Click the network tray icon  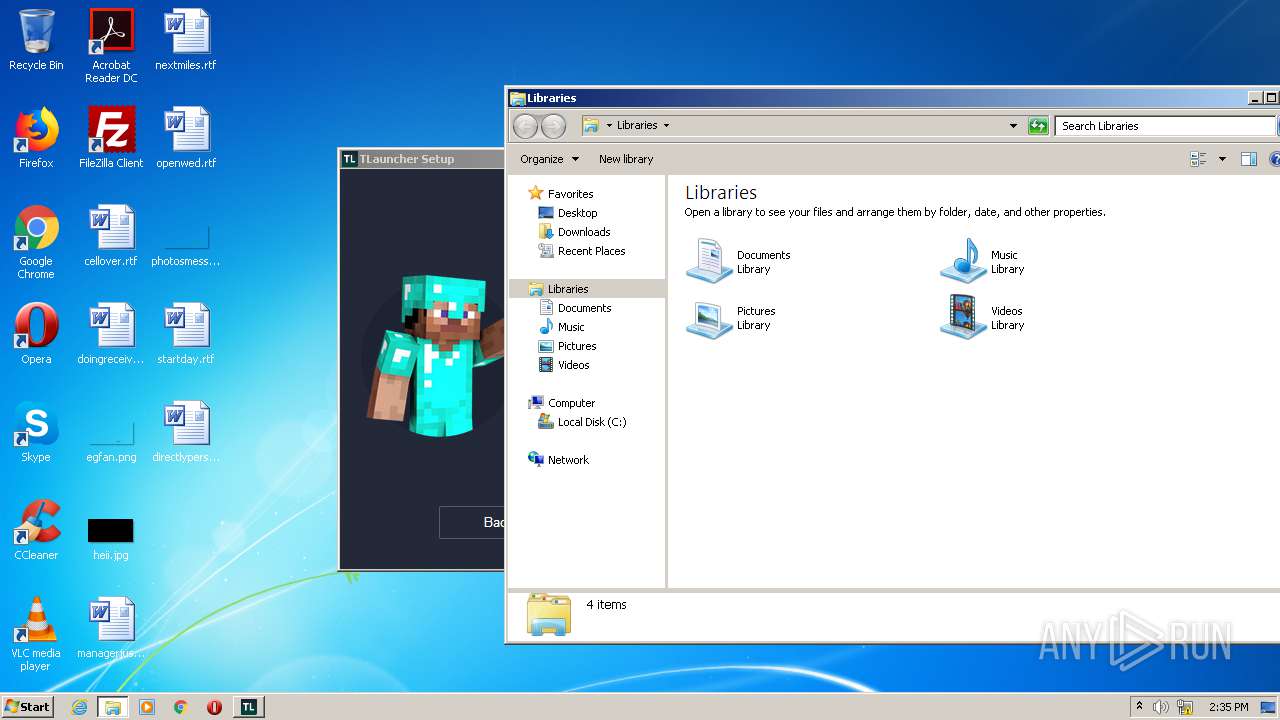1186,707
